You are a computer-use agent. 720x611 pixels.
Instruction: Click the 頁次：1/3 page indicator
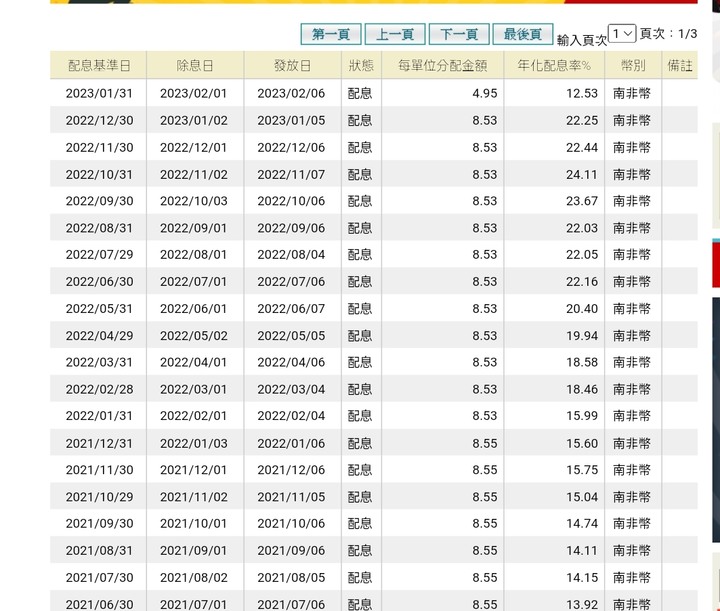click(x=668, y=34)
